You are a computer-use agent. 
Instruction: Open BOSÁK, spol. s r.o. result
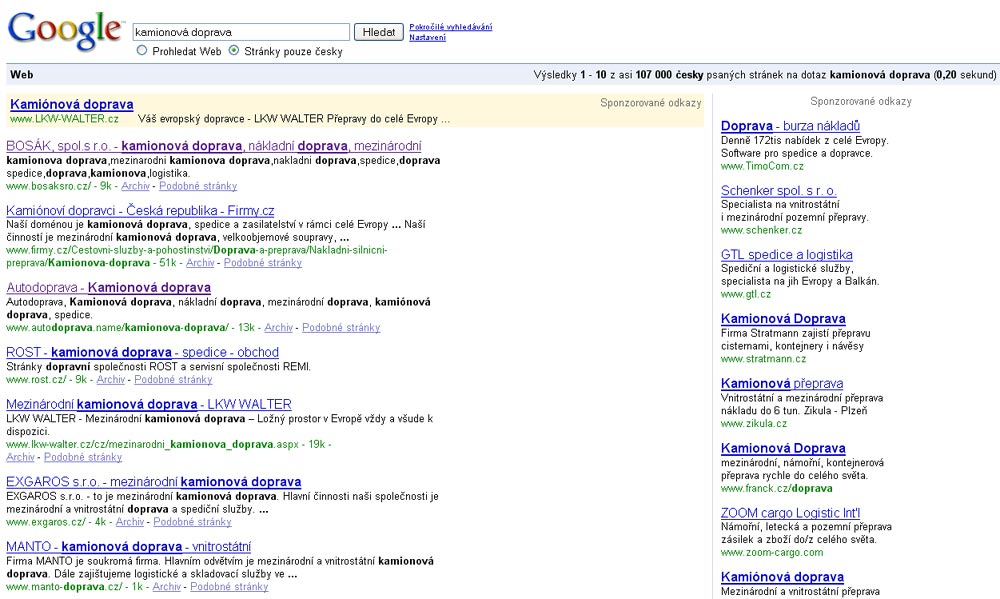click(x=214, y=146)
